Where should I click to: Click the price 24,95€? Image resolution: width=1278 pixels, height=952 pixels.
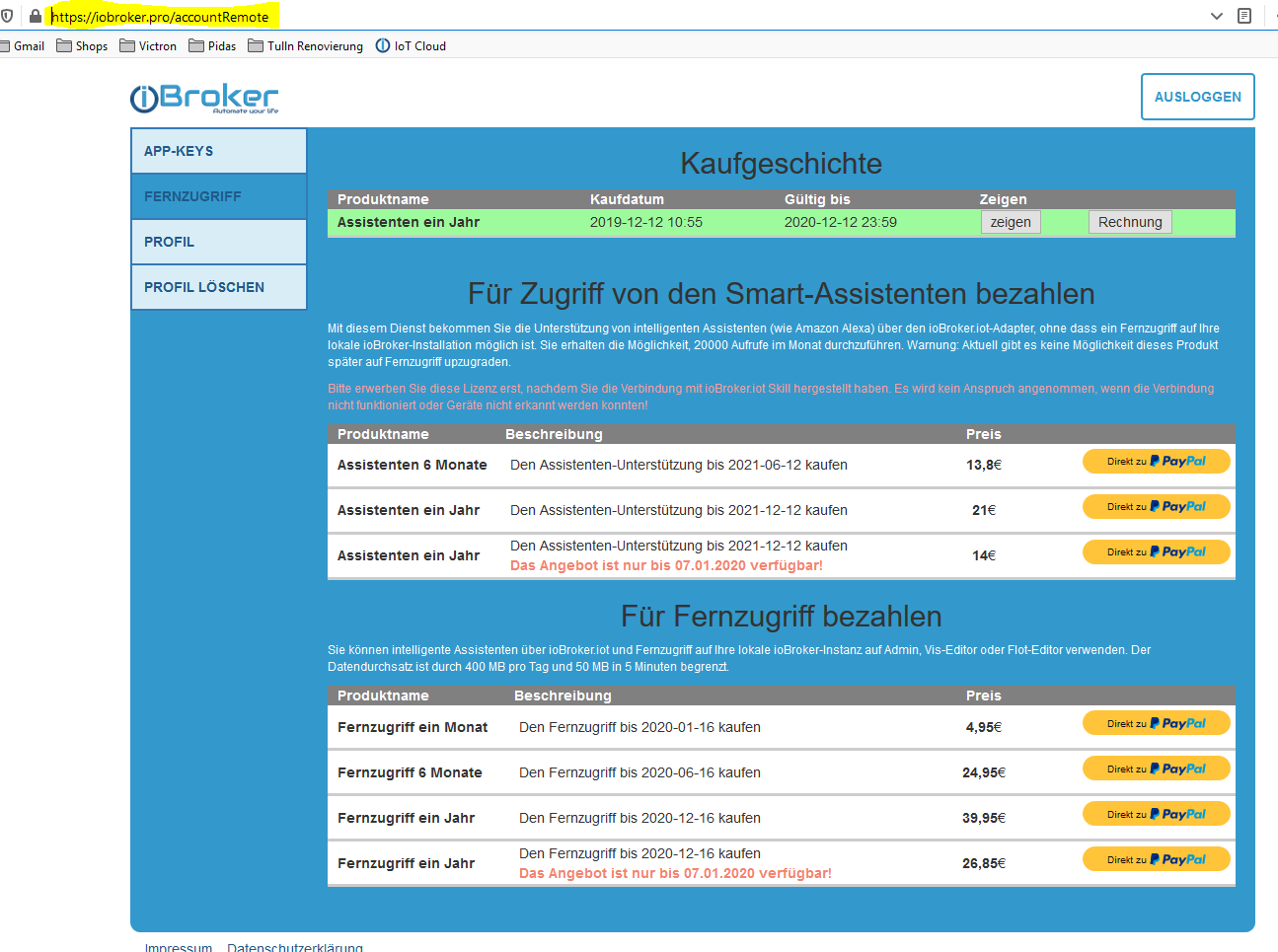(x=984, y=772)
